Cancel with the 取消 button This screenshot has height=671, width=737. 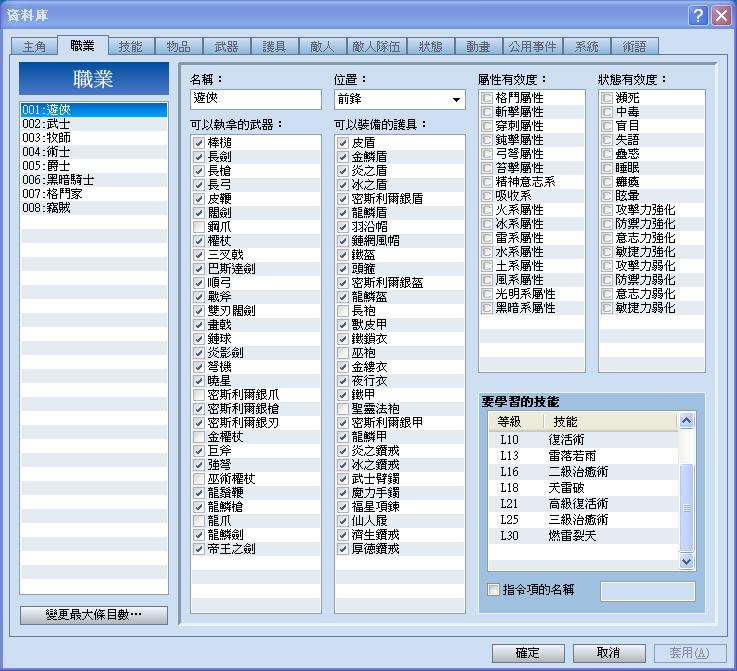(609, 653)
